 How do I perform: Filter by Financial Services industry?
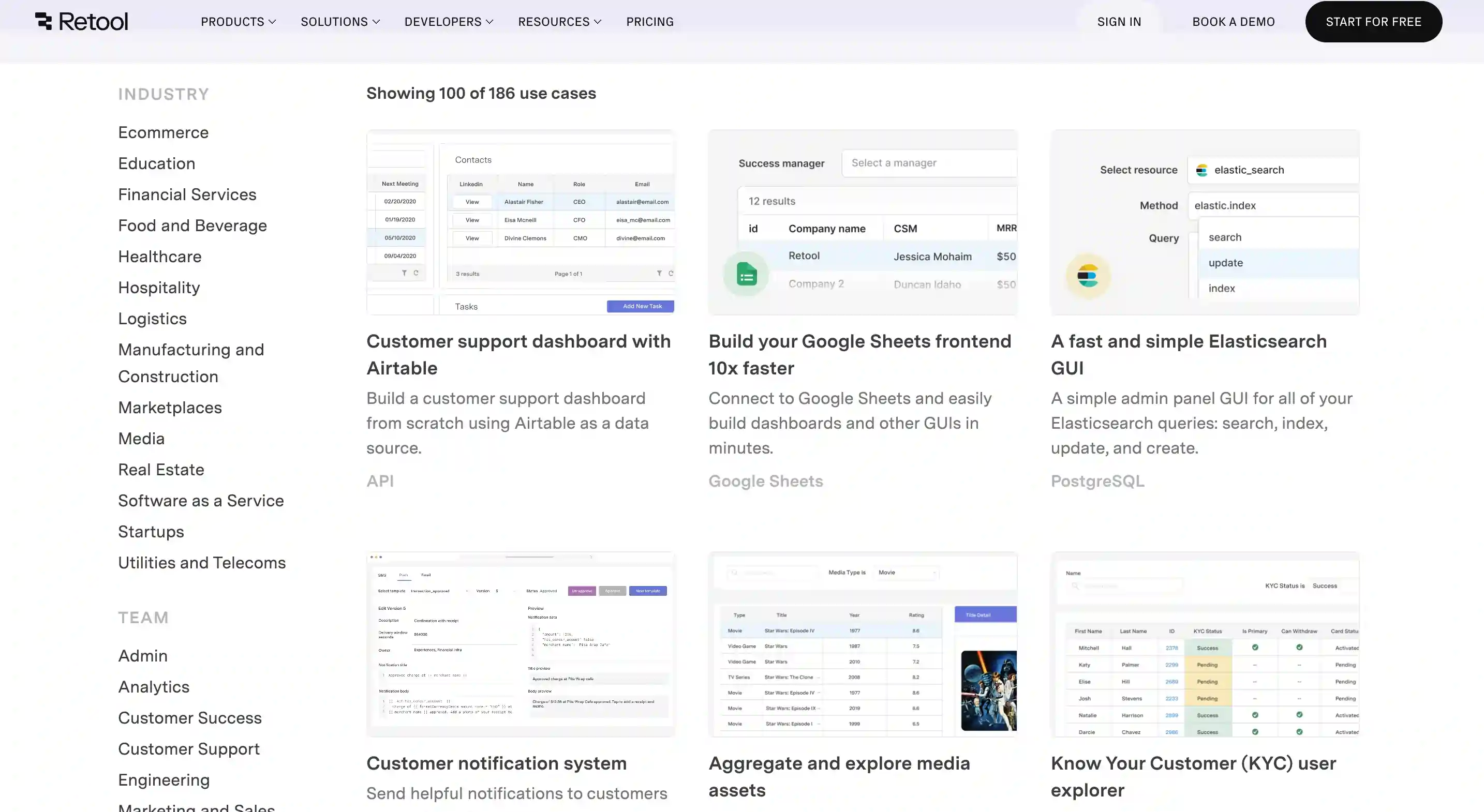pos(187,194)
